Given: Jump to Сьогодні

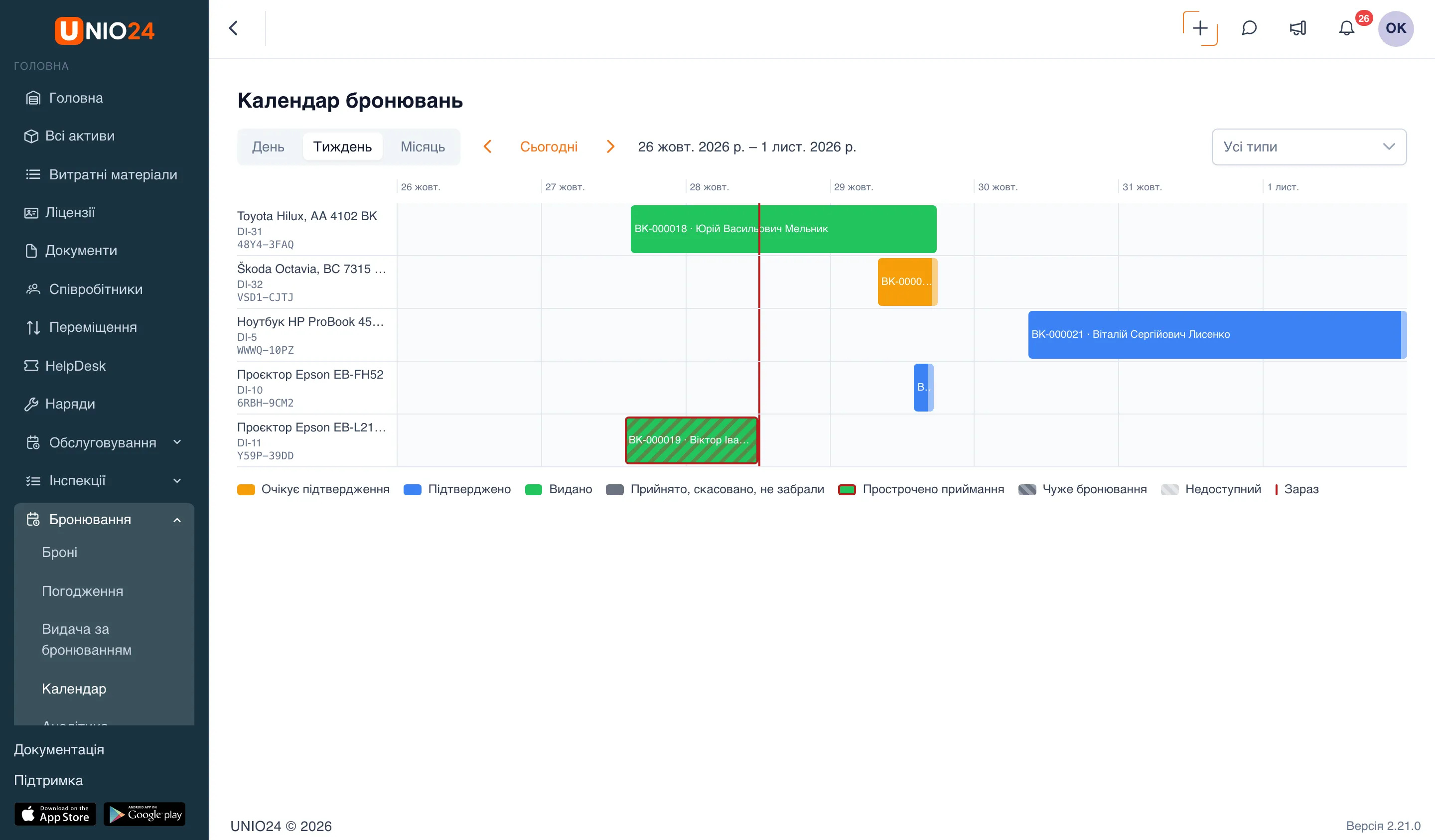Looking at the screenshot, I should 549,147.
